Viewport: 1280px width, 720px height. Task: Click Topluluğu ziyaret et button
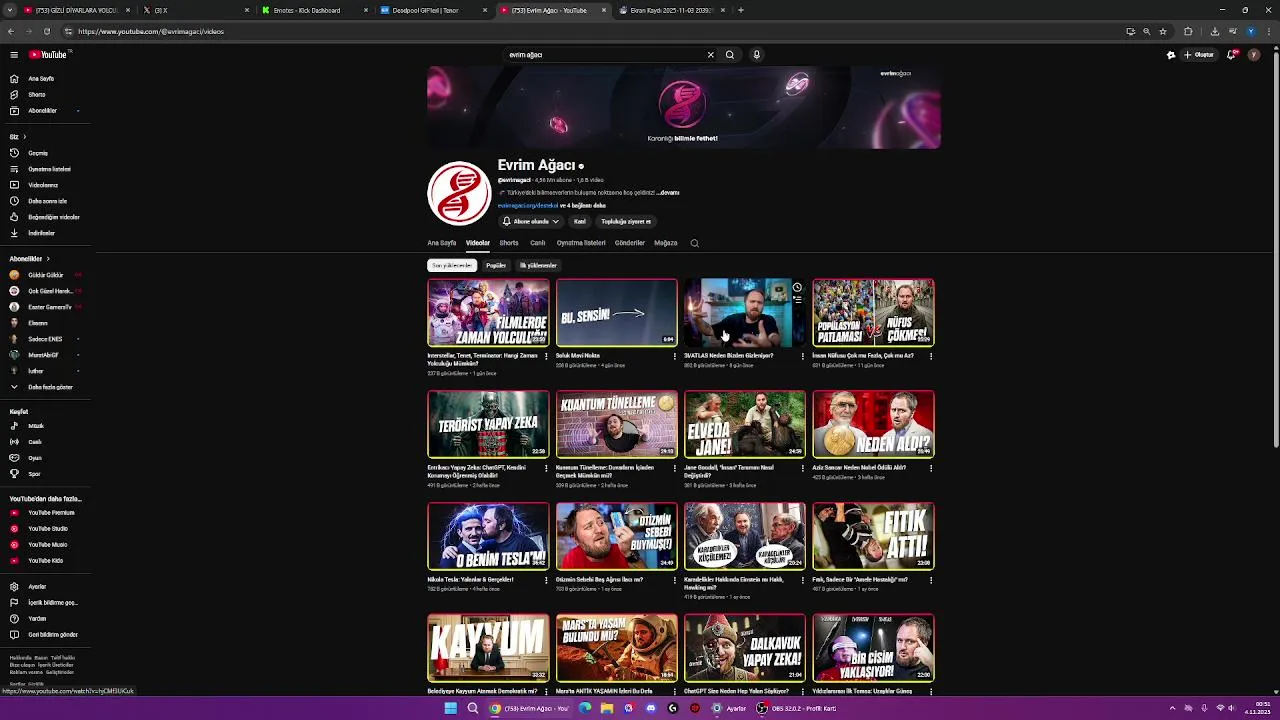[x=626, y=221]
